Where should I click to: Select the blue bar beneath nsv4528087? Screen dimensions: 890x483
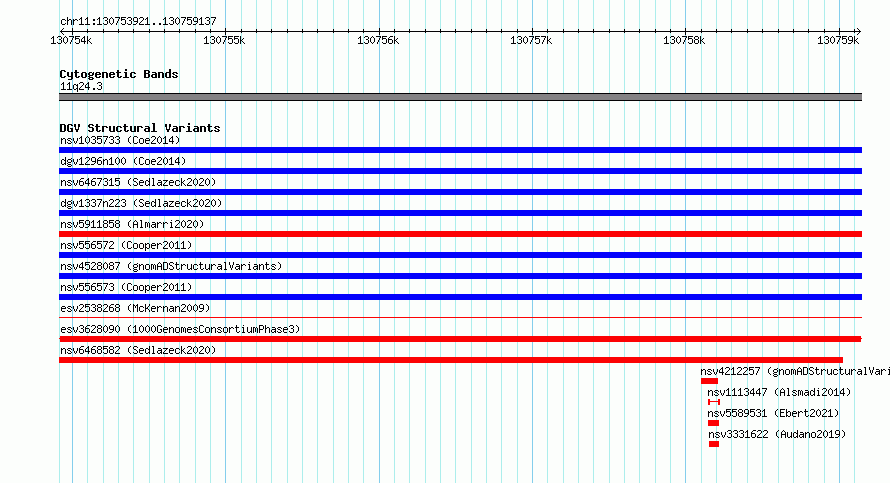(460, 276)
